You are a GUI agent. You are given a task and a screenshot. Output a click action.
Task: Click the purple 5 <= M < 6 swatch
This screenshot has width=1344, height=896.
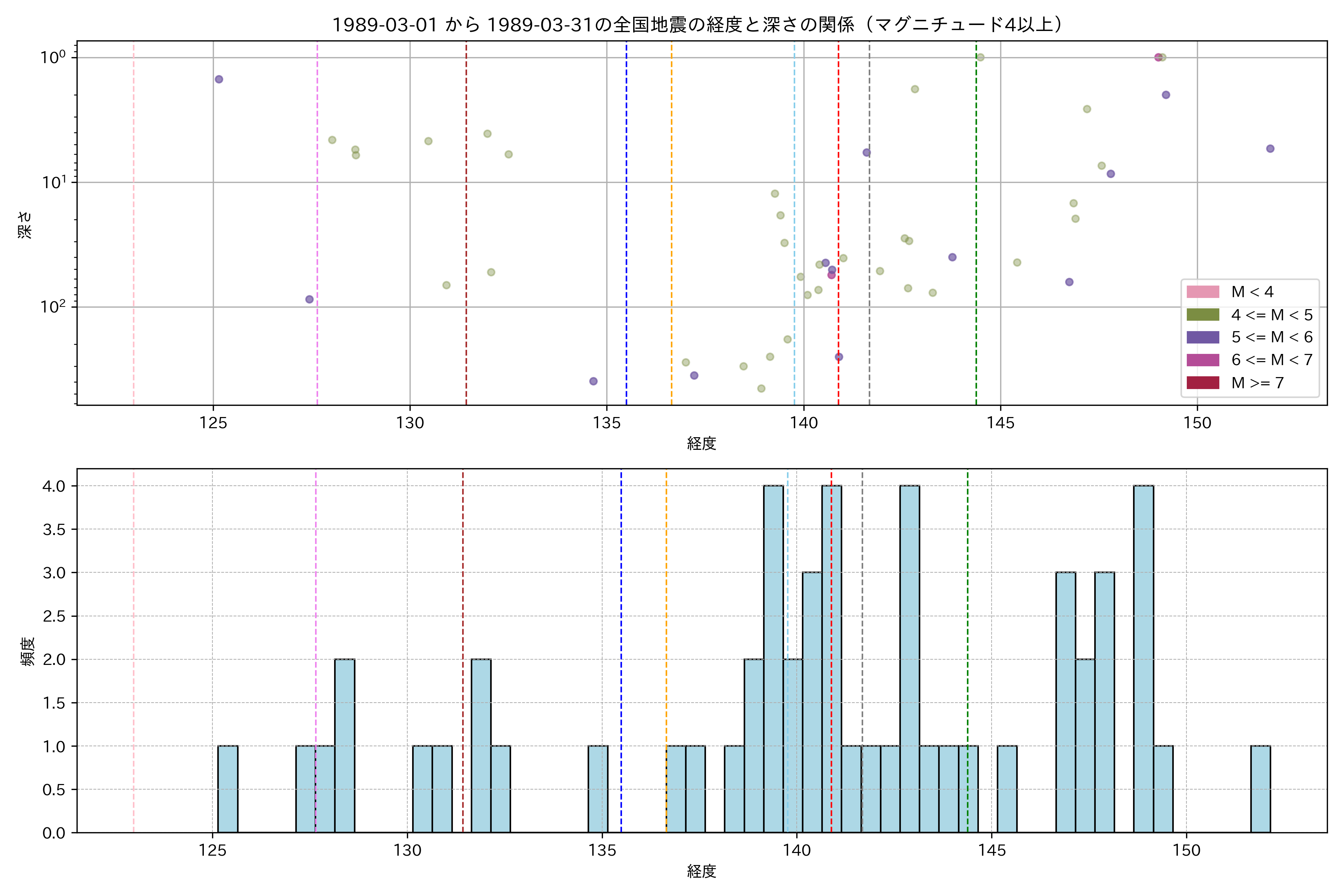pyautogui.click(x=1202, y=337)
